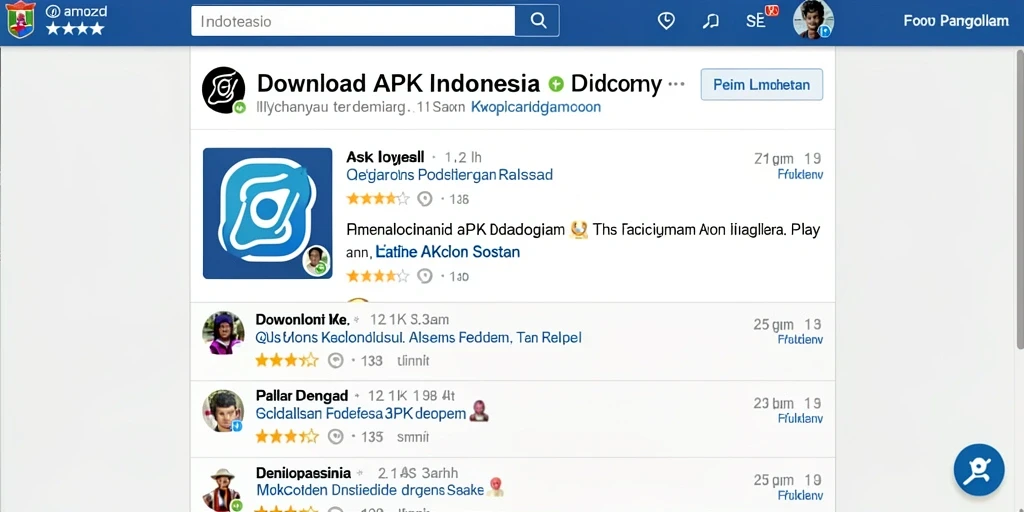Click the star rating beside 136

377,199
